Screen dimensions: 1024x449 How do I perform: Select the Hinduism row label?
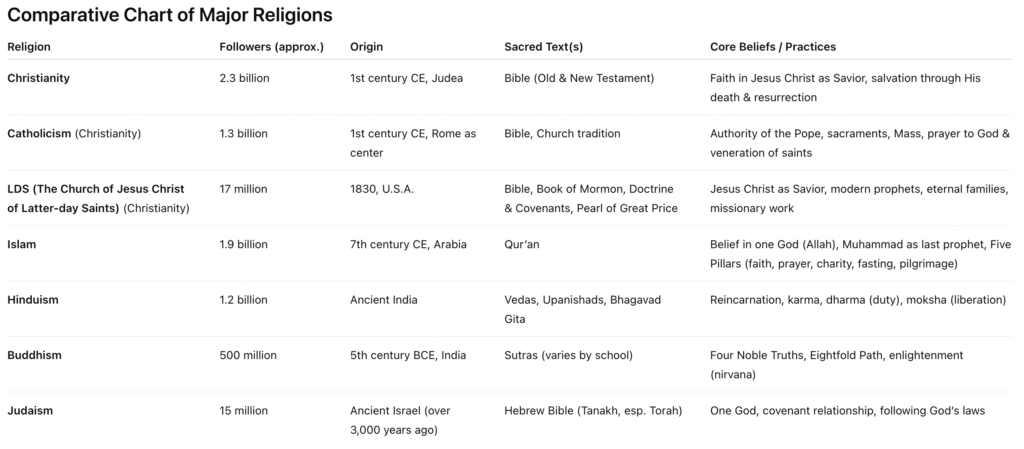[x=33, y=300]
